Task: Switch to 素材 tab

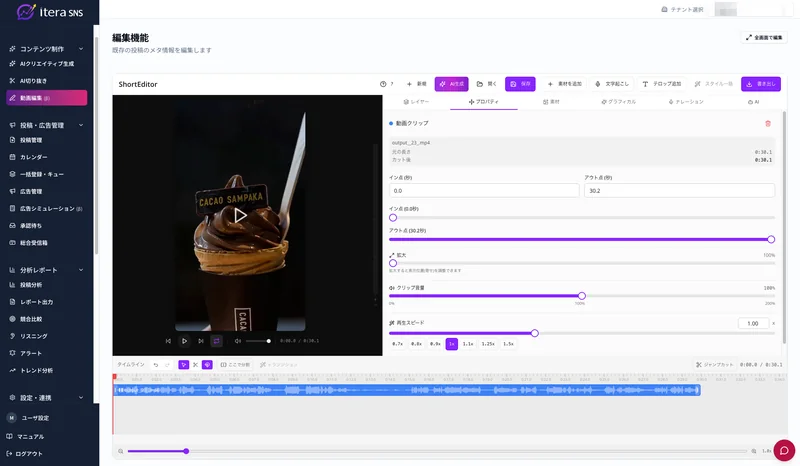Action: coord(551,102)
